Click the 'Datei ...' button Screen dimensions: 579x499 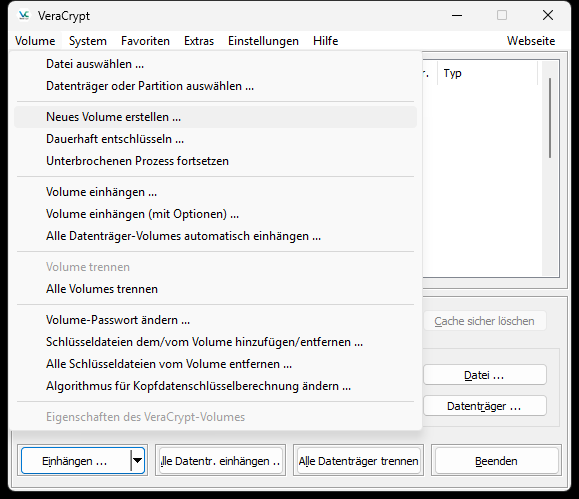(484, 375)
